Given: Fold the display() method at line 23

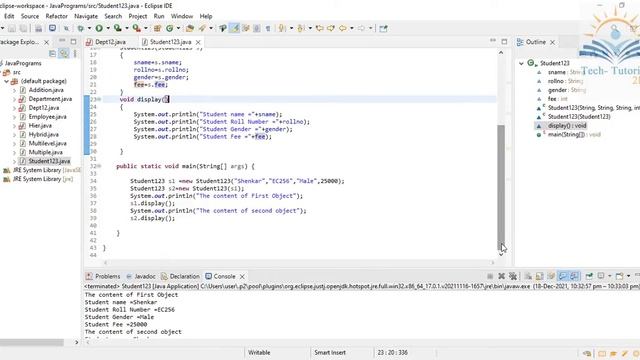Looking at the screenshot, I should click(x=100, y=99).
